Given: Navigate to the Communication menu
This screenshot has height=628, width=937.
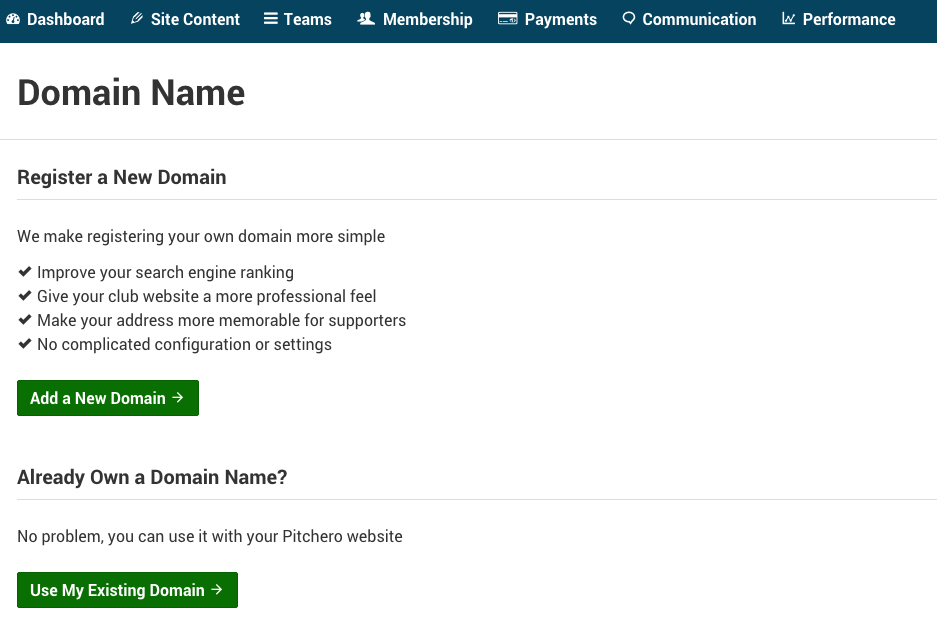Looking at the screenshot, I should pyautogui.click(x=689, y=19).
